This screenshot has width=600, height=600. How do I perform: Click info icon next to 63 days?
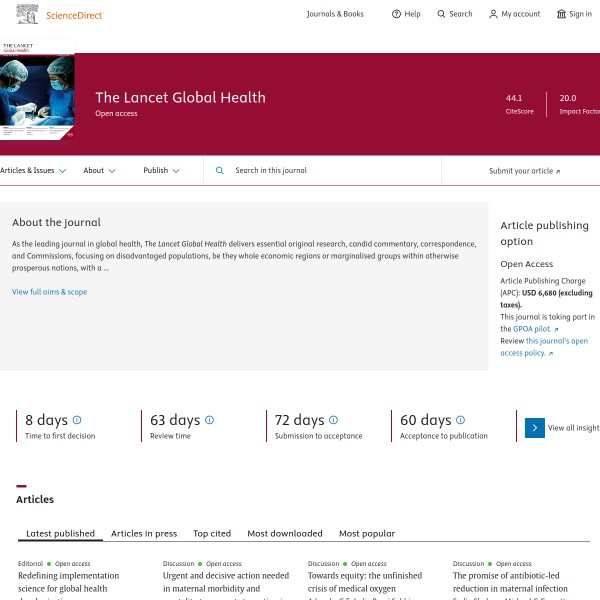click(x=209, y=420)
